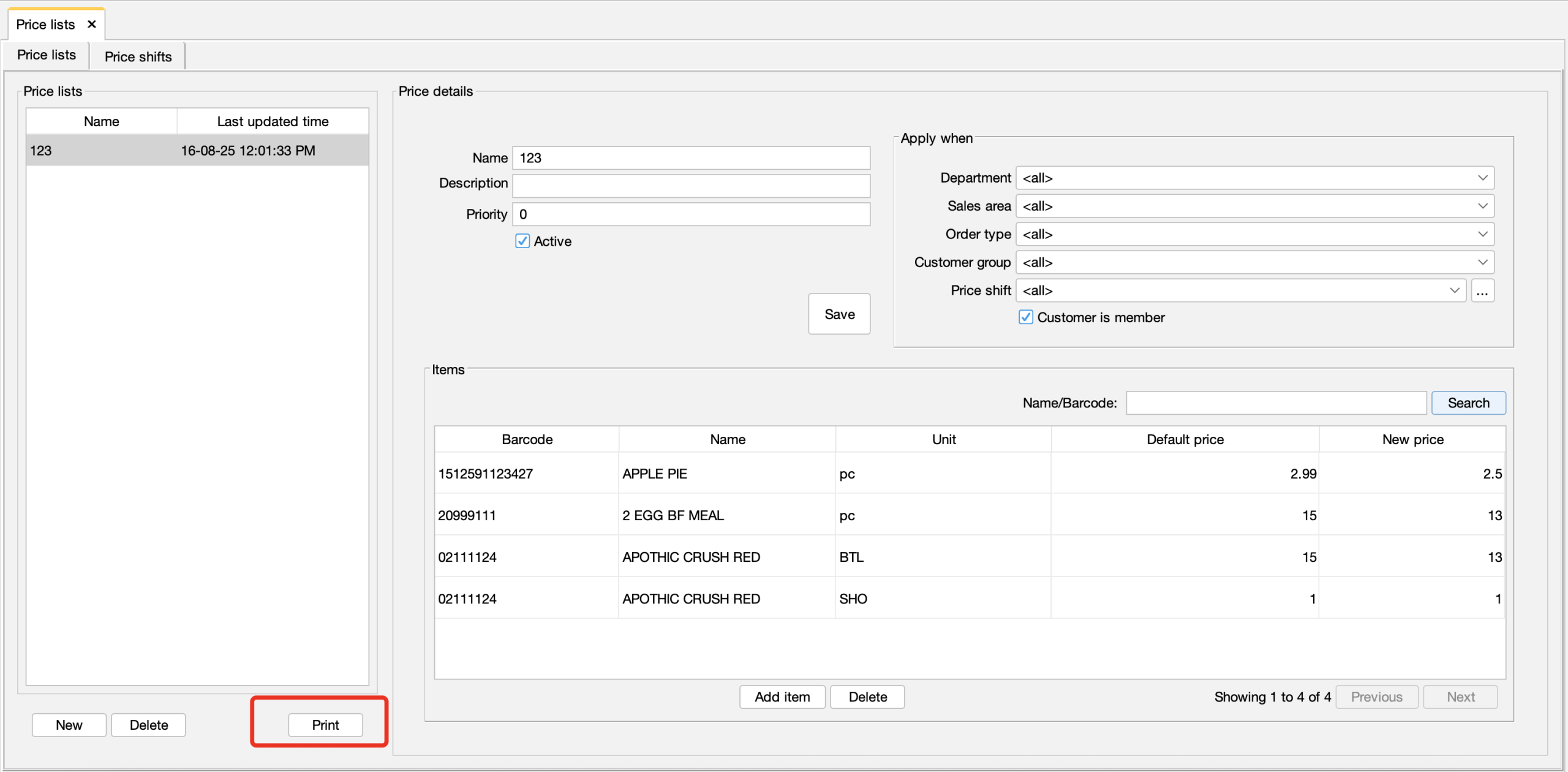Select APOTHIC CRUSH RED SHO row
This screenshot has width=1568, height=772.
[970, 599]
